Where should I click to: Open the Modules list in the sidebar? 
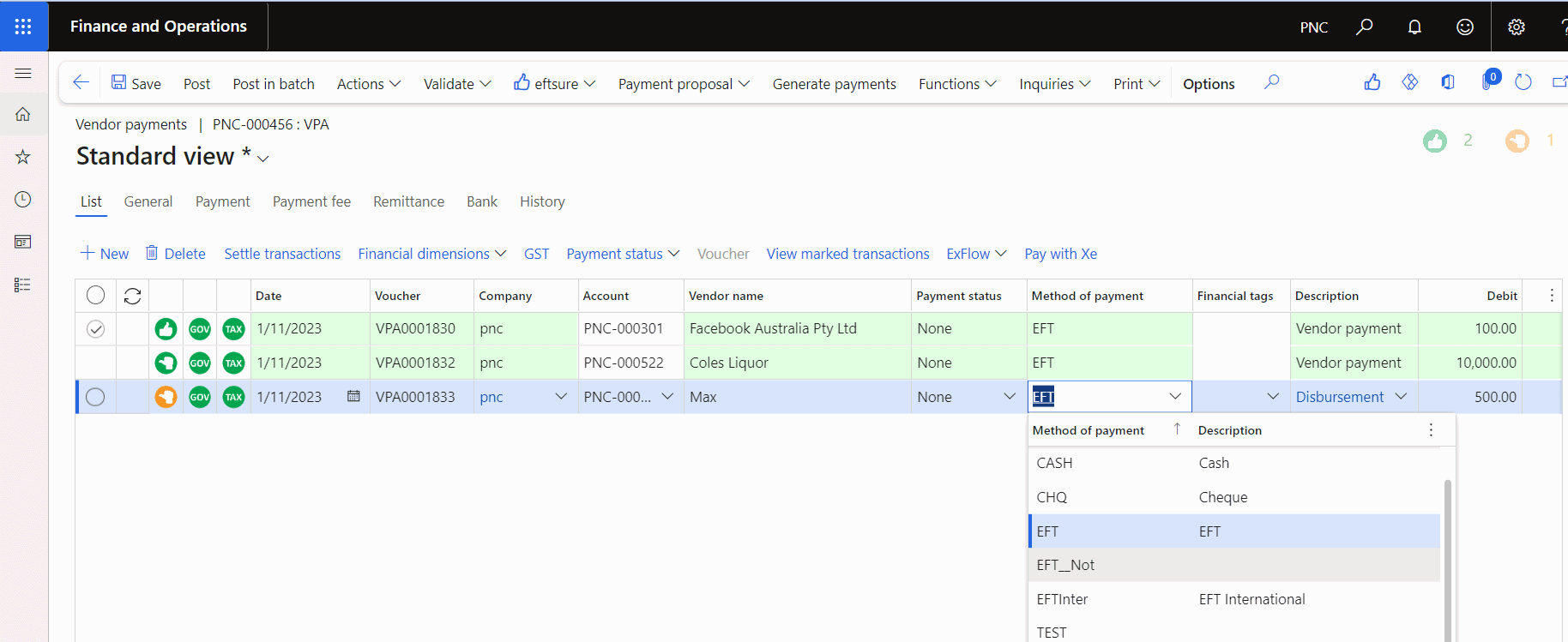pos(23,285)
